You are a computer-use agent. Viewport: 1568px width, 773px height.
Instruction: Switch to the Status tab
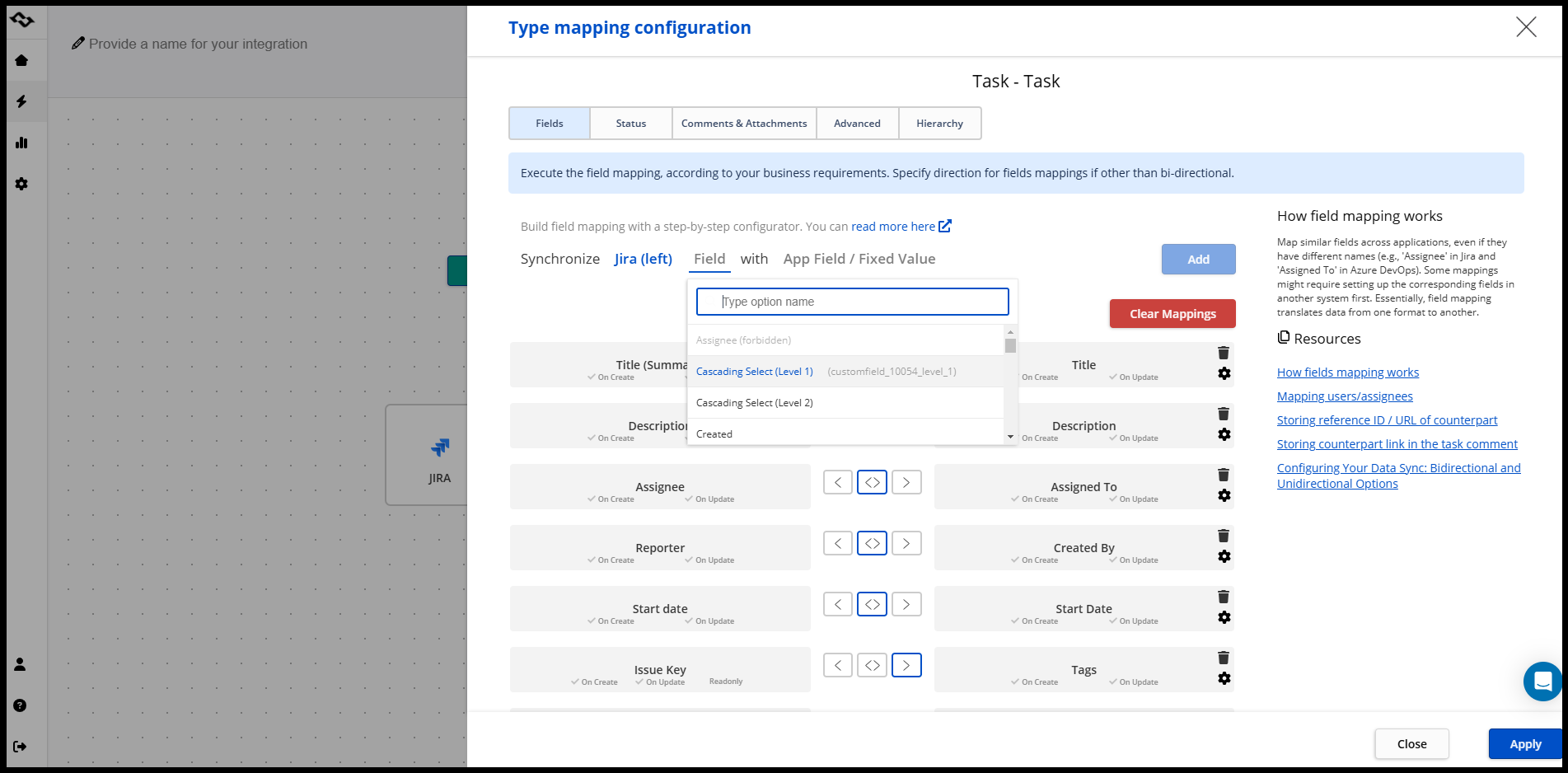click(631, 124)
